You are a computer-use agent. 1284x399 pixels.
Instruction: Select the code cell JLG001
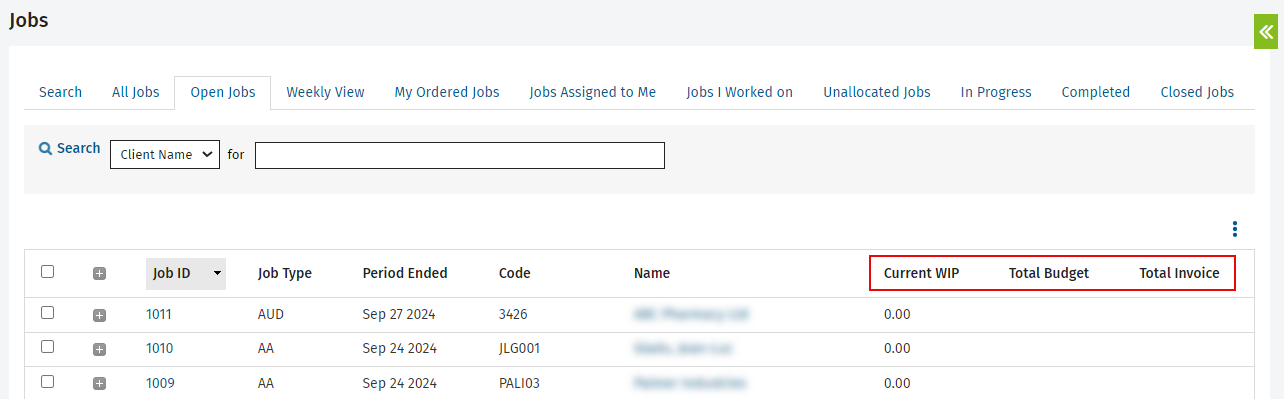520,348
